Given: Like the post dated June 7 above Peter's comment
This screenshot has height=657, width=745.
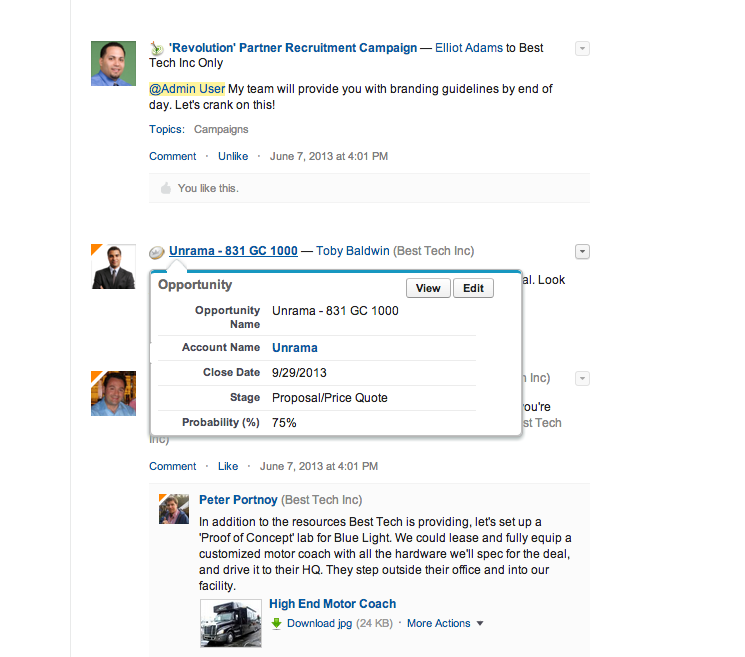Looking at the screenshot, I should pos(228,466).
